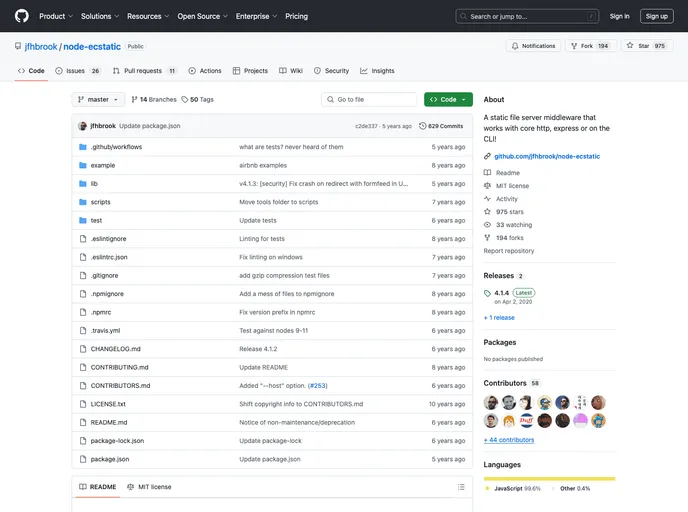Click the GitHub logo icon
This screenshot has height=512, width=688.
[22, 16]
